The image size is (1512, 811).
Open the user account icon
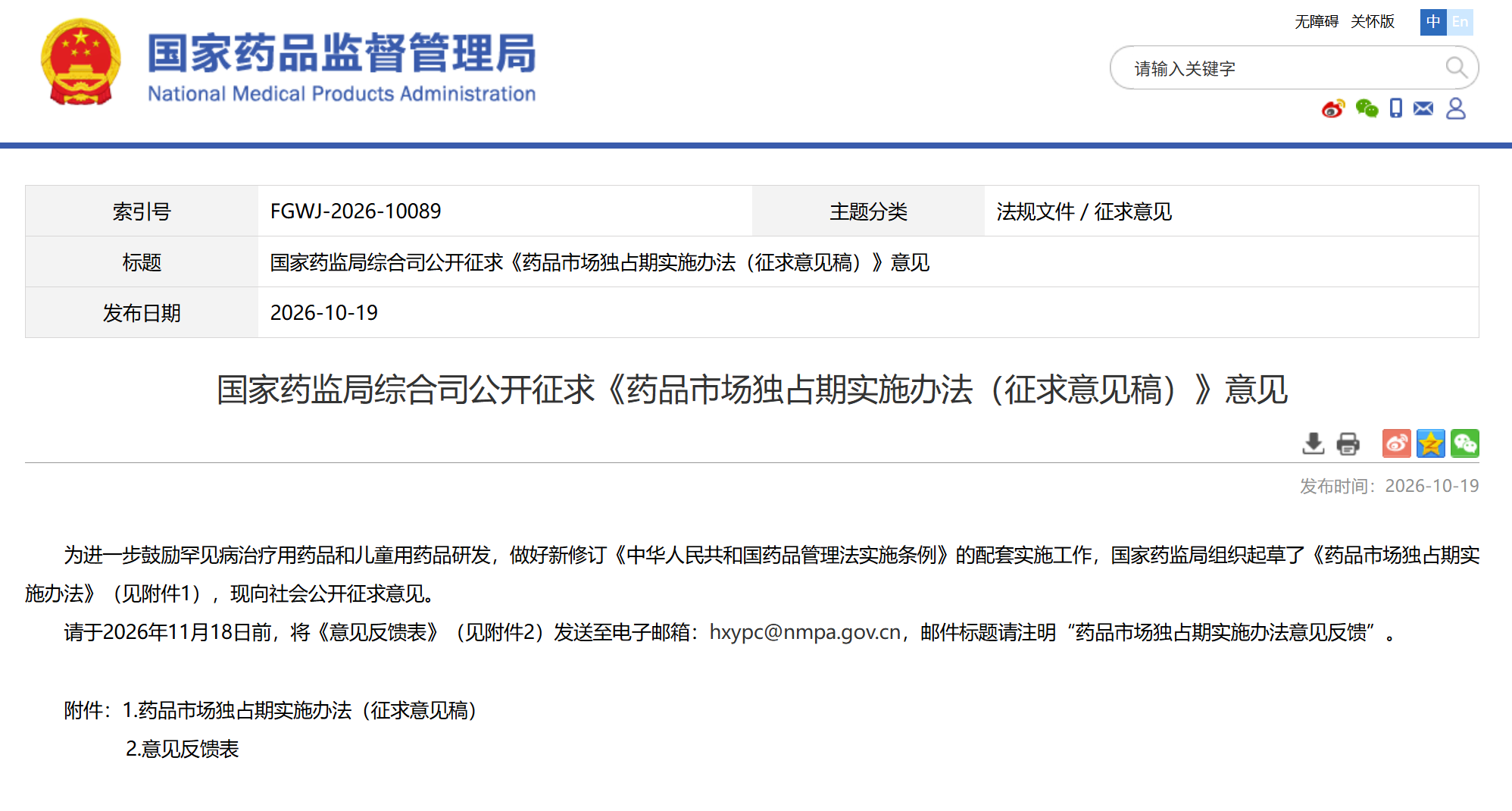1455,108
